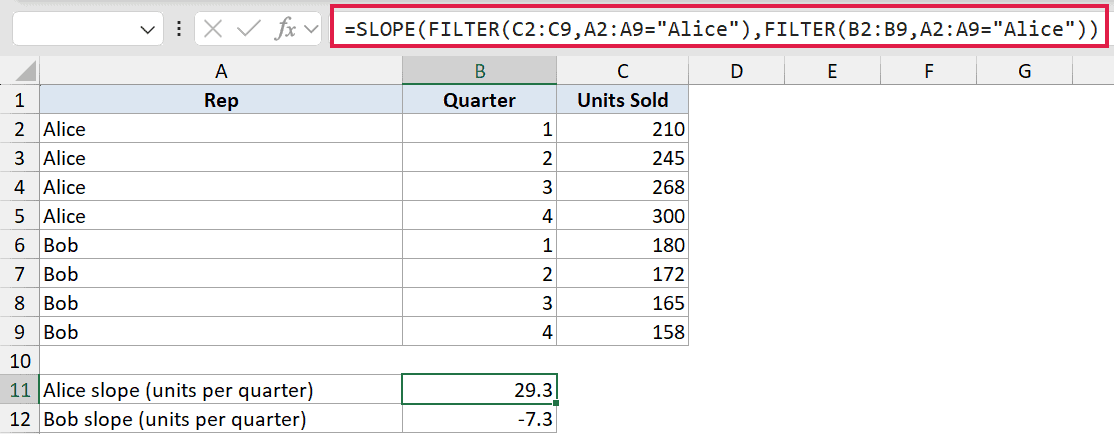
Task: Click the Enter checkmark formula icon
Action: pos(249,29)
